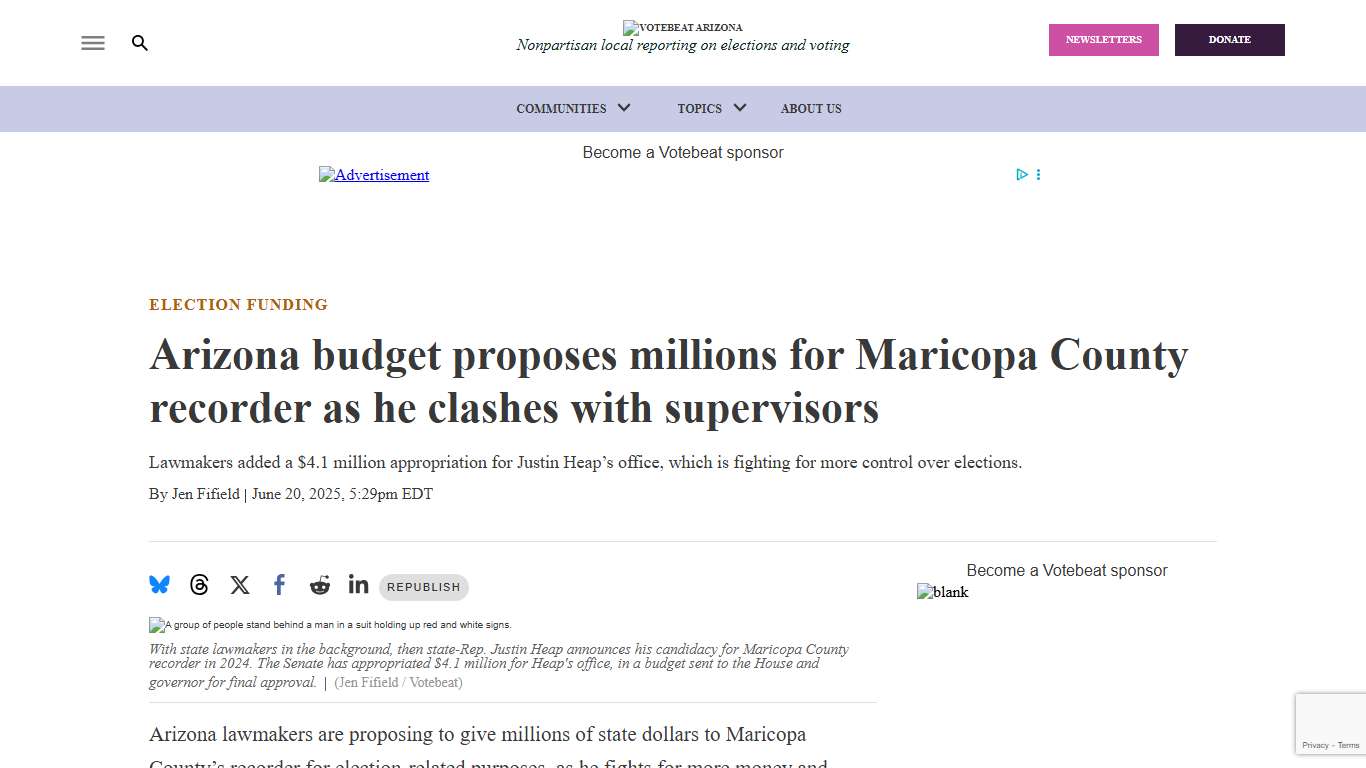Share the article on LinkedIn
Screen dimensions: 1366x768
pos(358,585)
